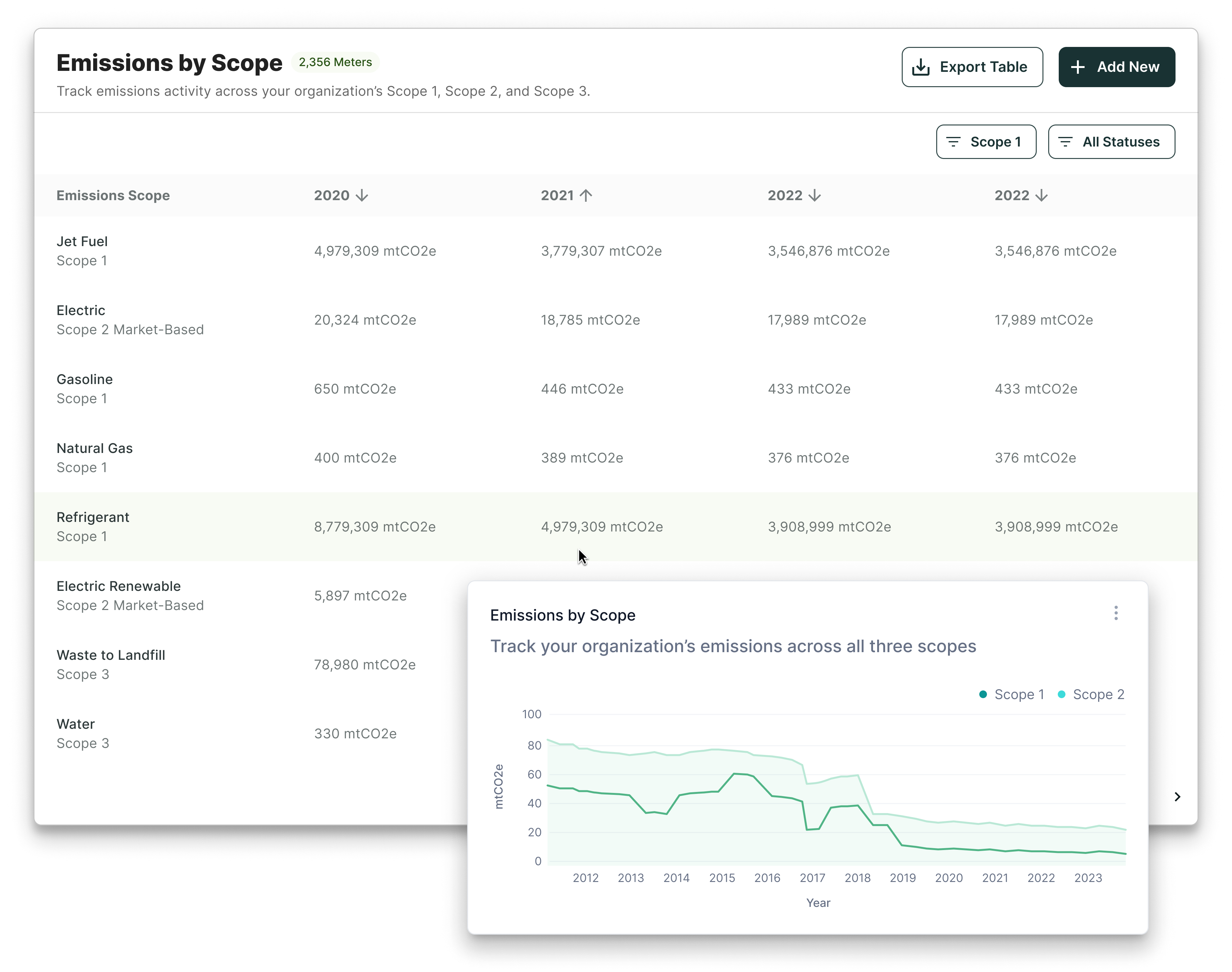
Task: Toggle Scope 1 series in chart legend
Action: pyautogui.click(x=1011, y=694)
